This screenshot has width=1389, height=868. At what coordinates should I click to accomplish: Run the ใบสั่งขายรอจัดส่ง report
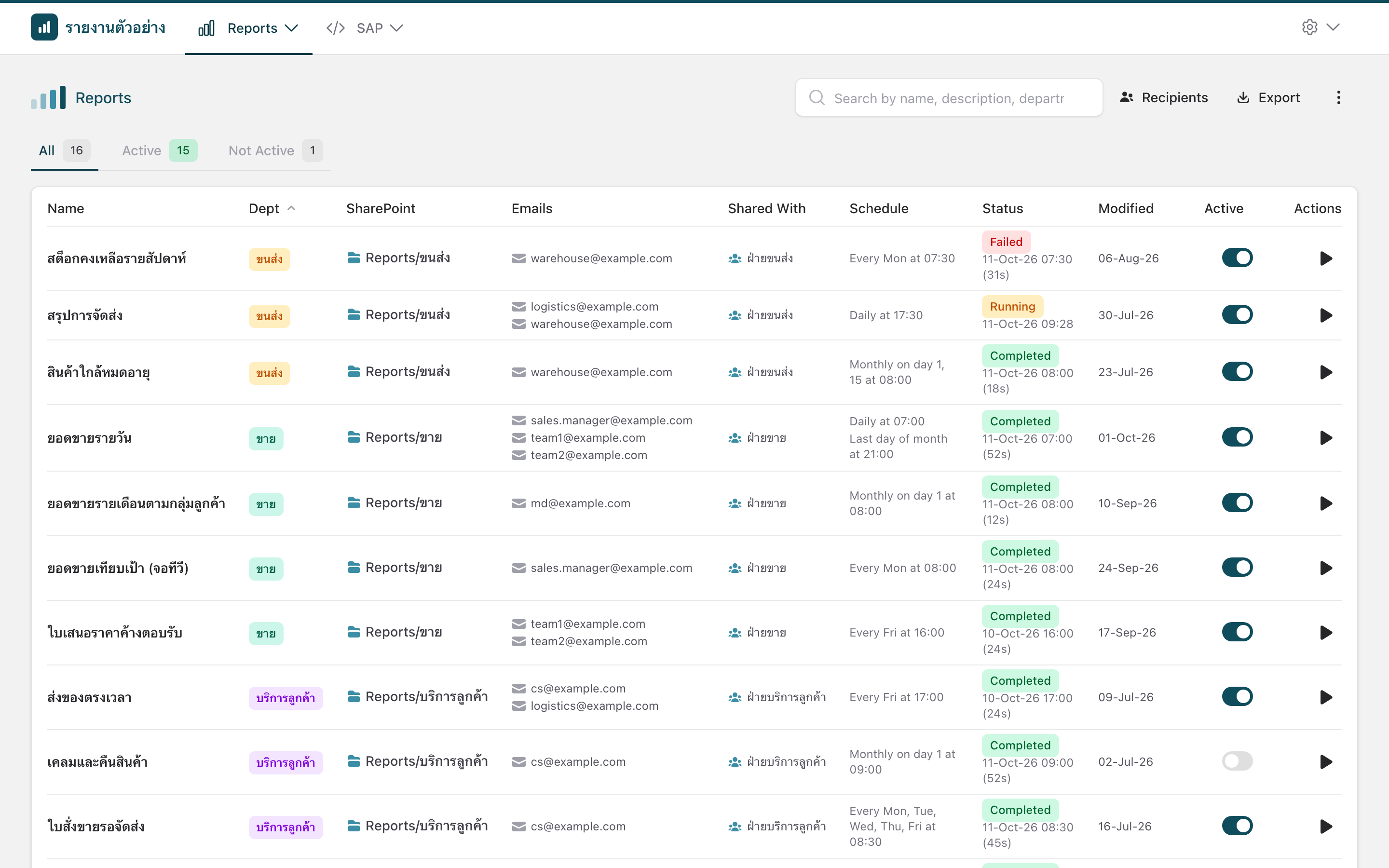pos(1325,827)
